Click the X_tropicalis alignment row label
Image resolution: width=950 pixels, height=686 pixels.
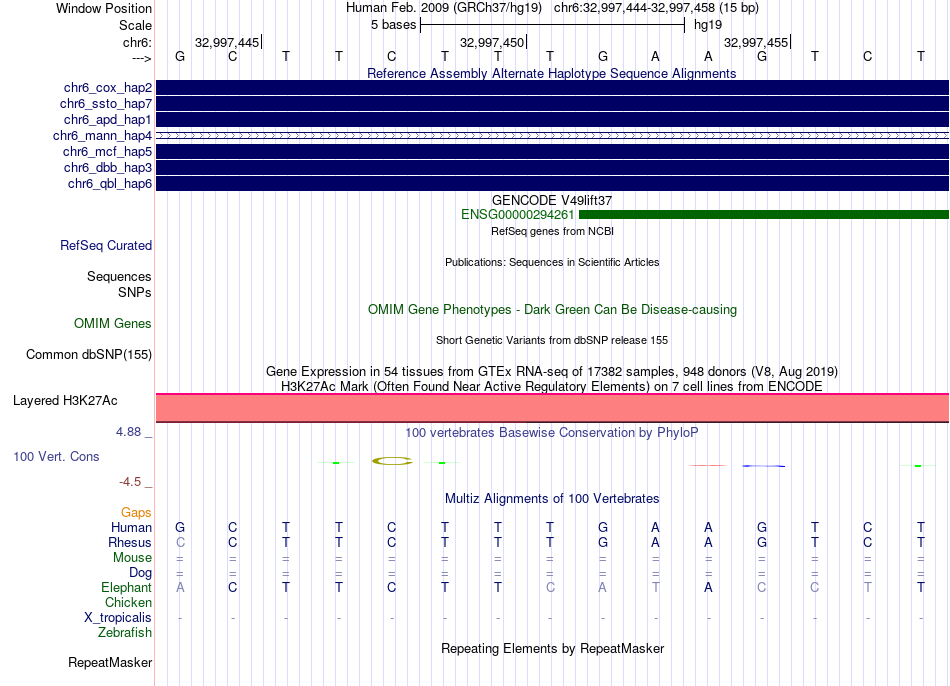pyautogui.click(x=118, y=618)
